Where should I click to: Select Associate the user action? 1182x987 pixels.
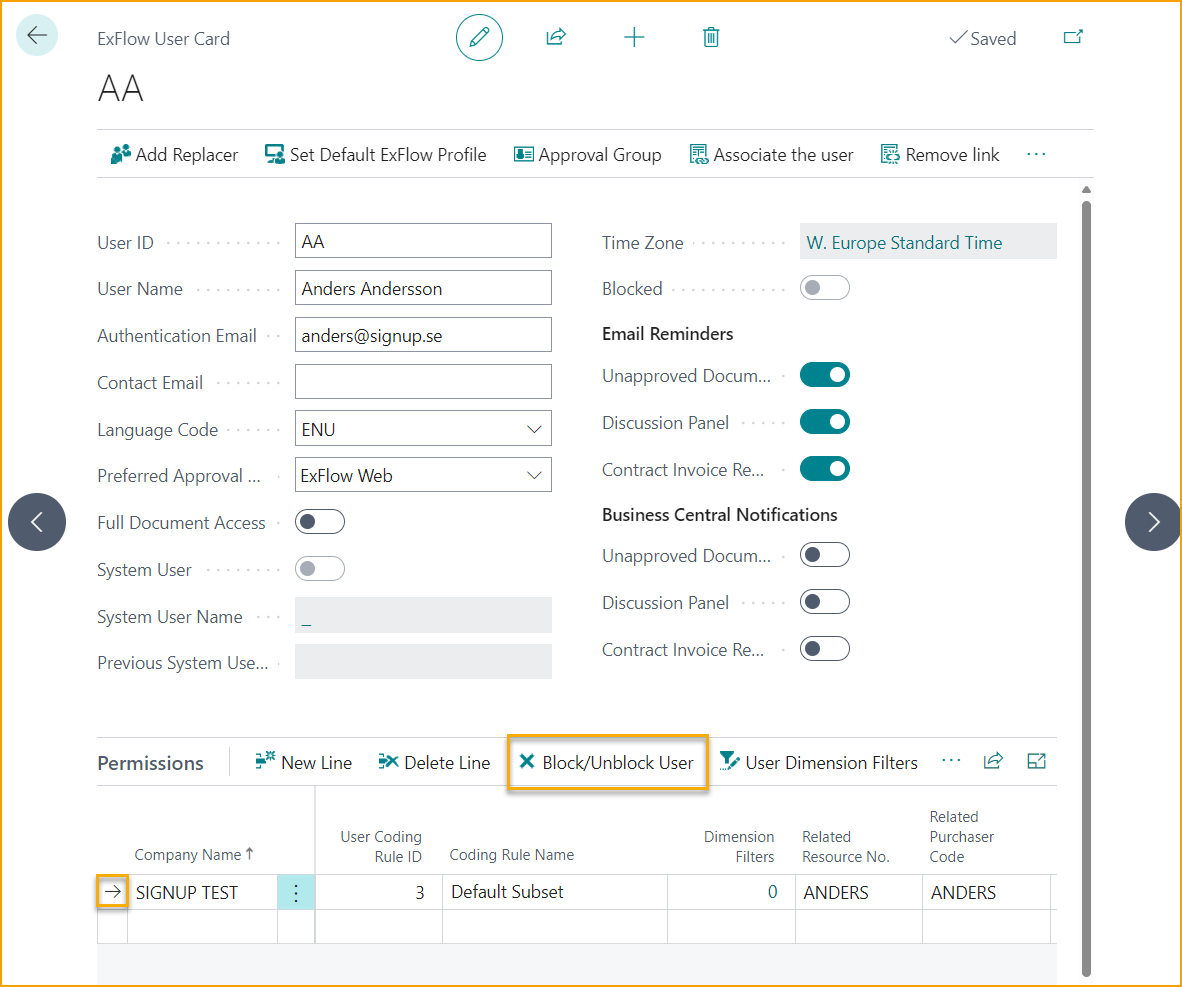(771, 155)
